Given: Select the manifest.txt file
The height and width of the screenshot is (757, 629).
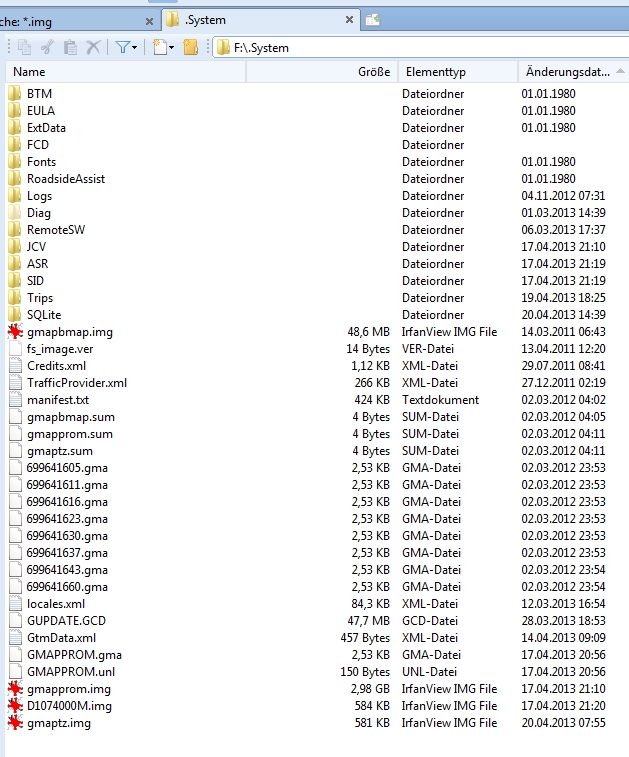Looking at the screenshot, I should pos(58,400).
